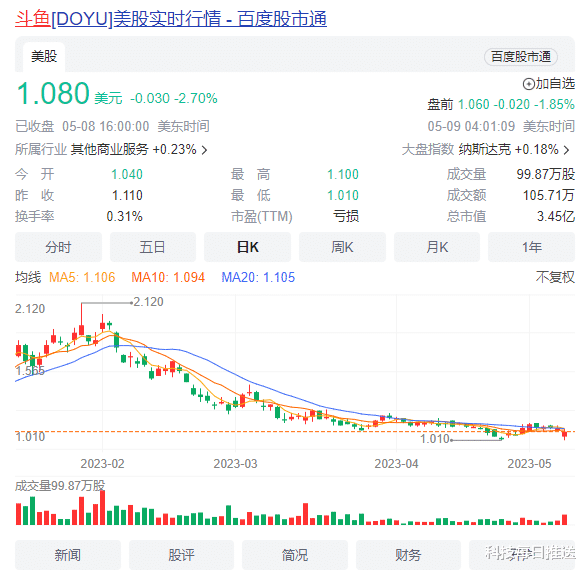Switch to the 周K chart tab
This screenshot has height=570, width=583.
click(342, 247)
